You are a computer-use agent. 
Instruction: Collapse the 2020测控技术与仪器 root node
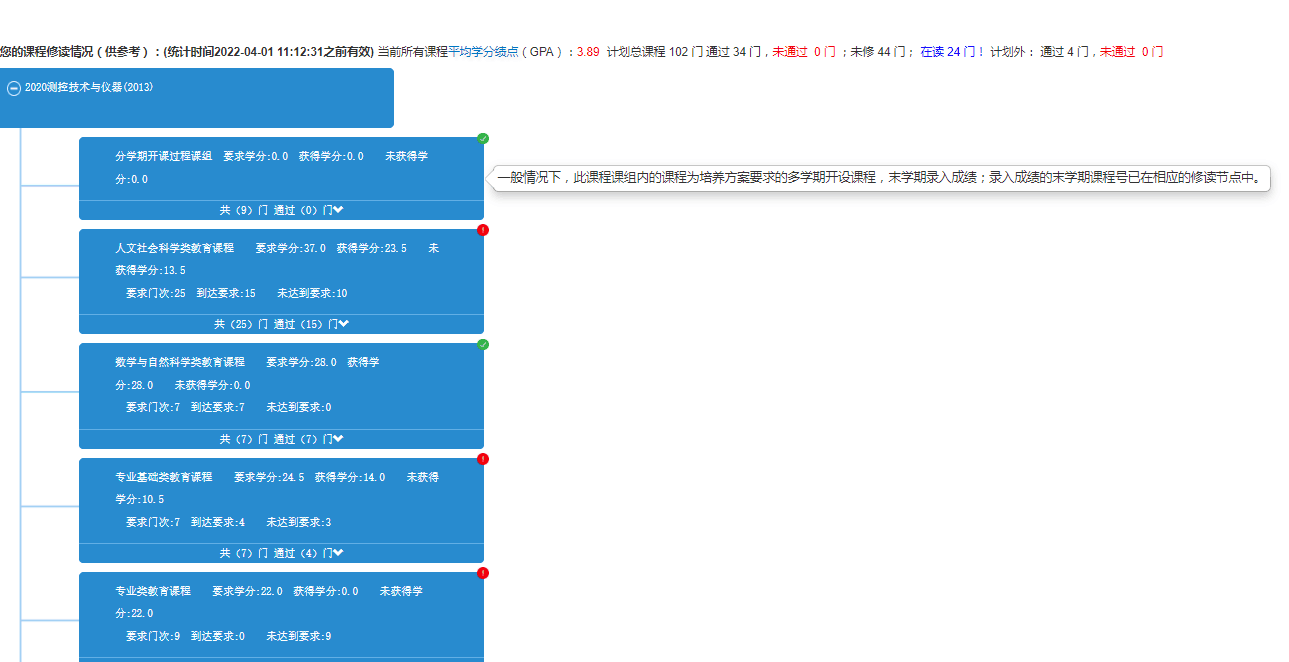(14, 88)
